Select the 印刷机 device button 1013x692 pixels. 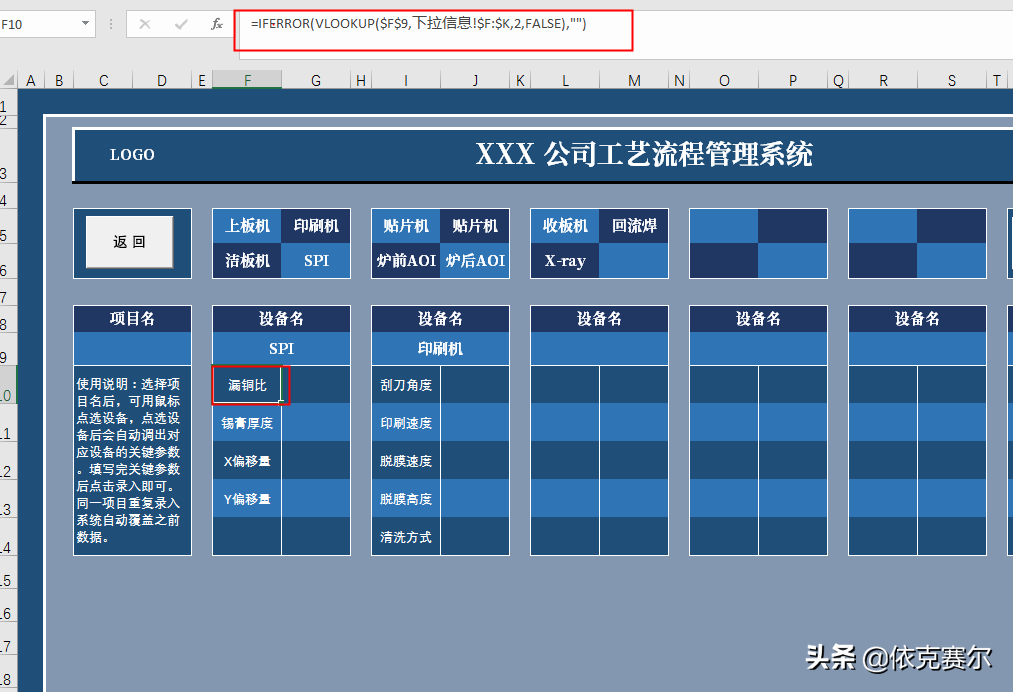(x=316, y=225)
